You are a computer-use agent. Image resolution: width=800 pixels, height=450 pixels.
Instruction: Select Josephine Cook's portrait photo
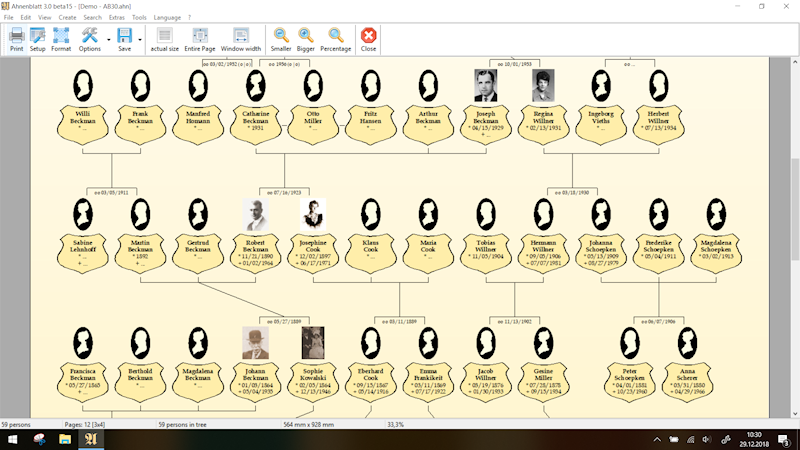tap(313, 214)
